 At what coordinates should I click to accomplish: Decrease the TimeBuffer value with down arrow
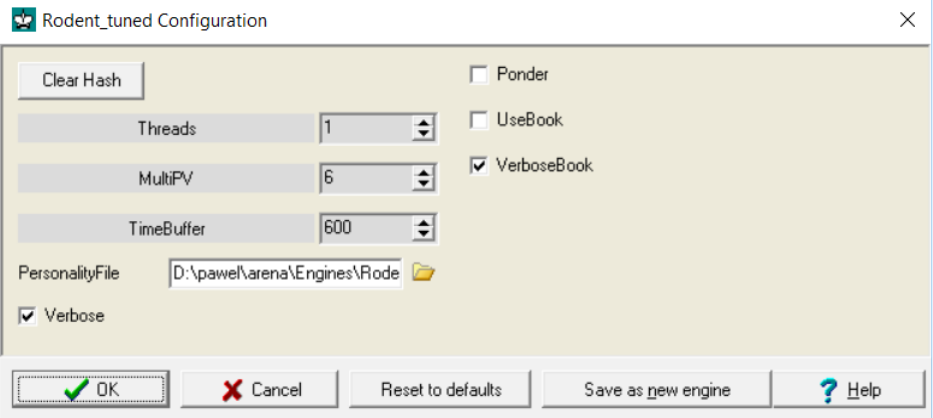point(422,234)
